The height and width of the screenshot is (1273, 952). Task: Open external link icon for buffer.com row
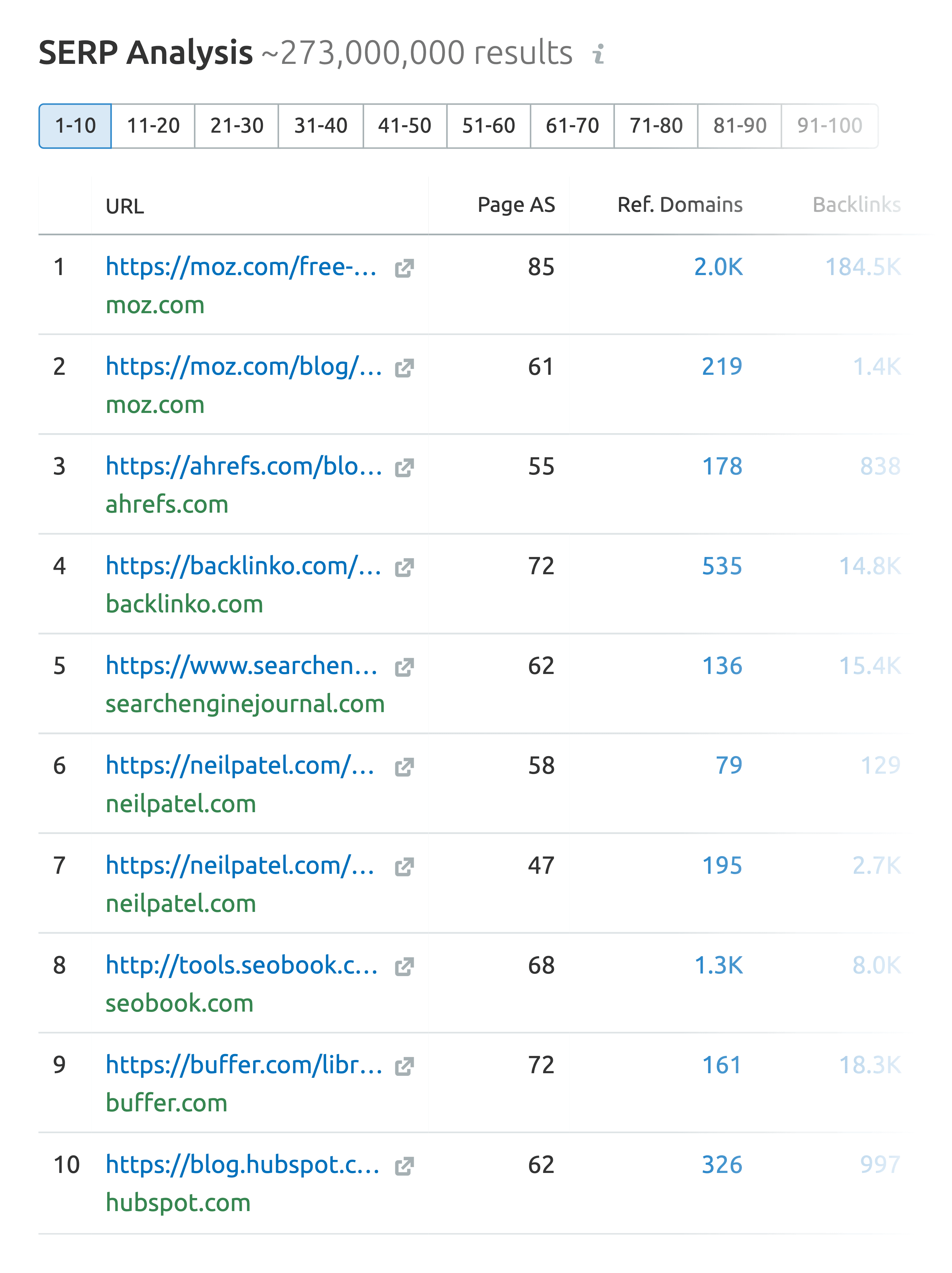pyautogui.click(x=404, y=1066)
